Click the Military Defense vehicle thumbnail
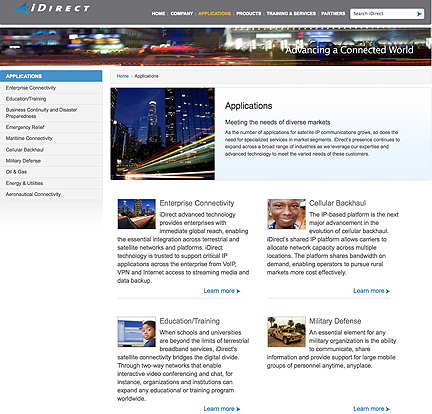 [x=286, y=332]
